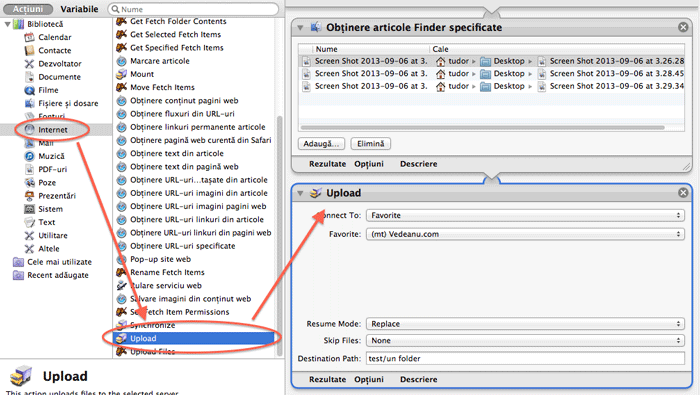The height and width of the screenshot is (395, 700).
Task: Click the Dezvoltator tools icon
Action: (x=29, y=64)
